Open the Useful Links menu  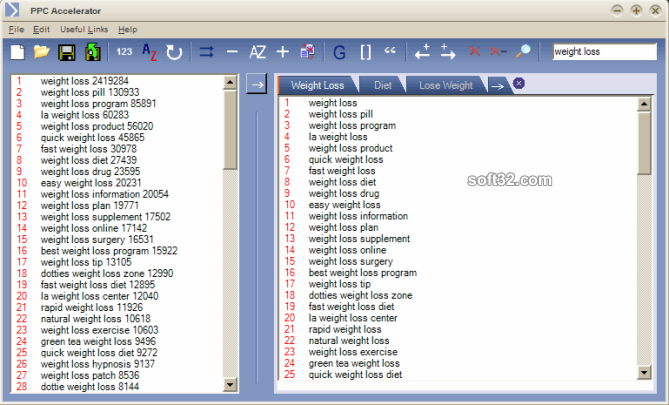84,29
